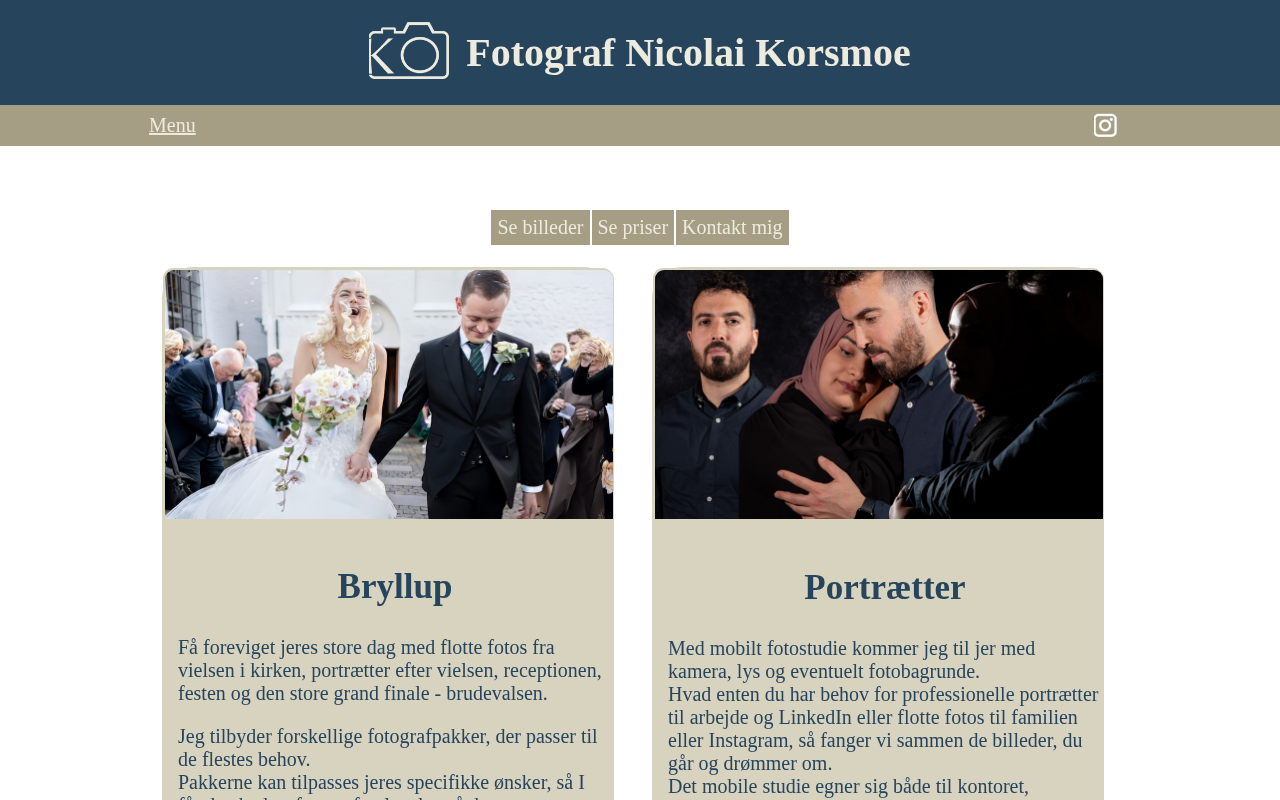Click the Portrætter heading
Viewport: 1280px width, 800px height.
[x=884, y=587]
